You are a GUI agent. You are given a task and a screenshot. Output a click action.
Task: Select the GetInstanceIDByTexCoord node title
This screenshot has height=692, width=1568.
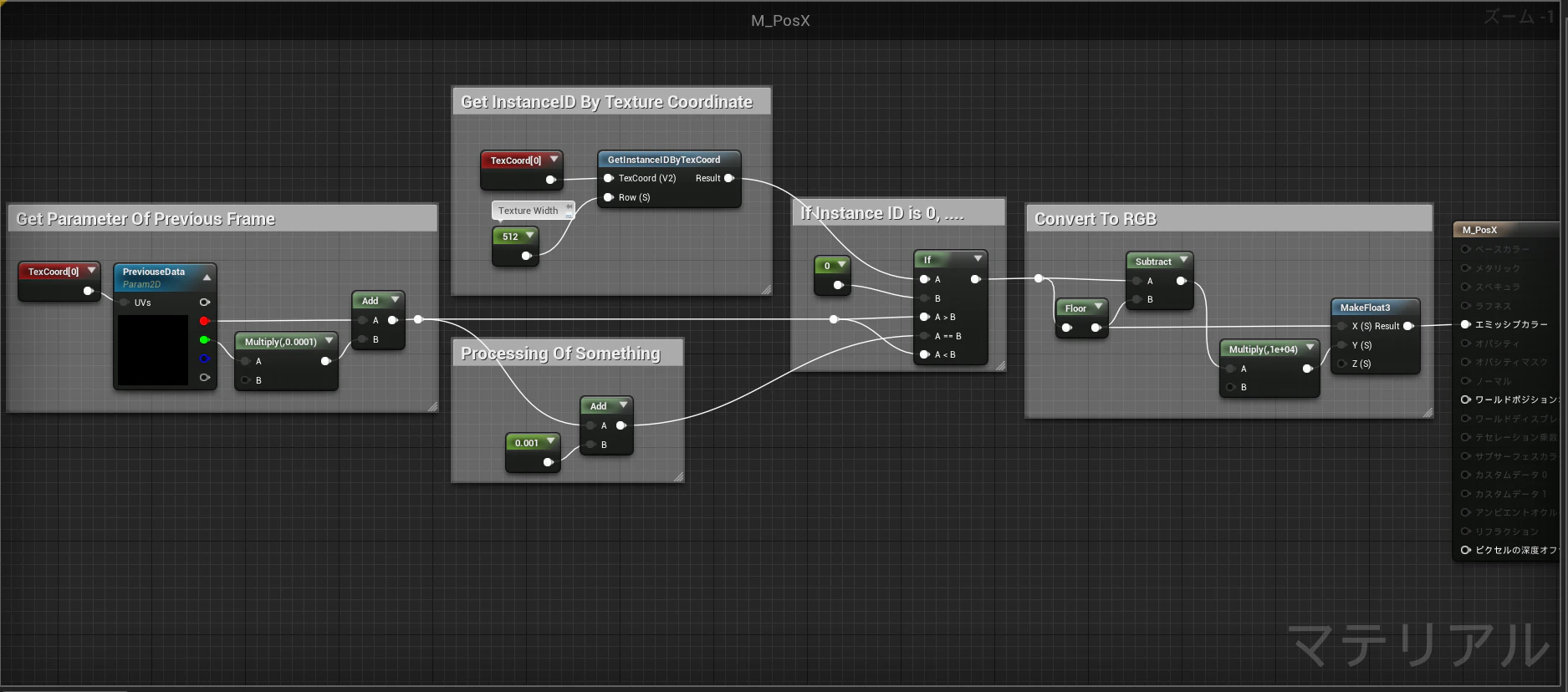(664, 160)
